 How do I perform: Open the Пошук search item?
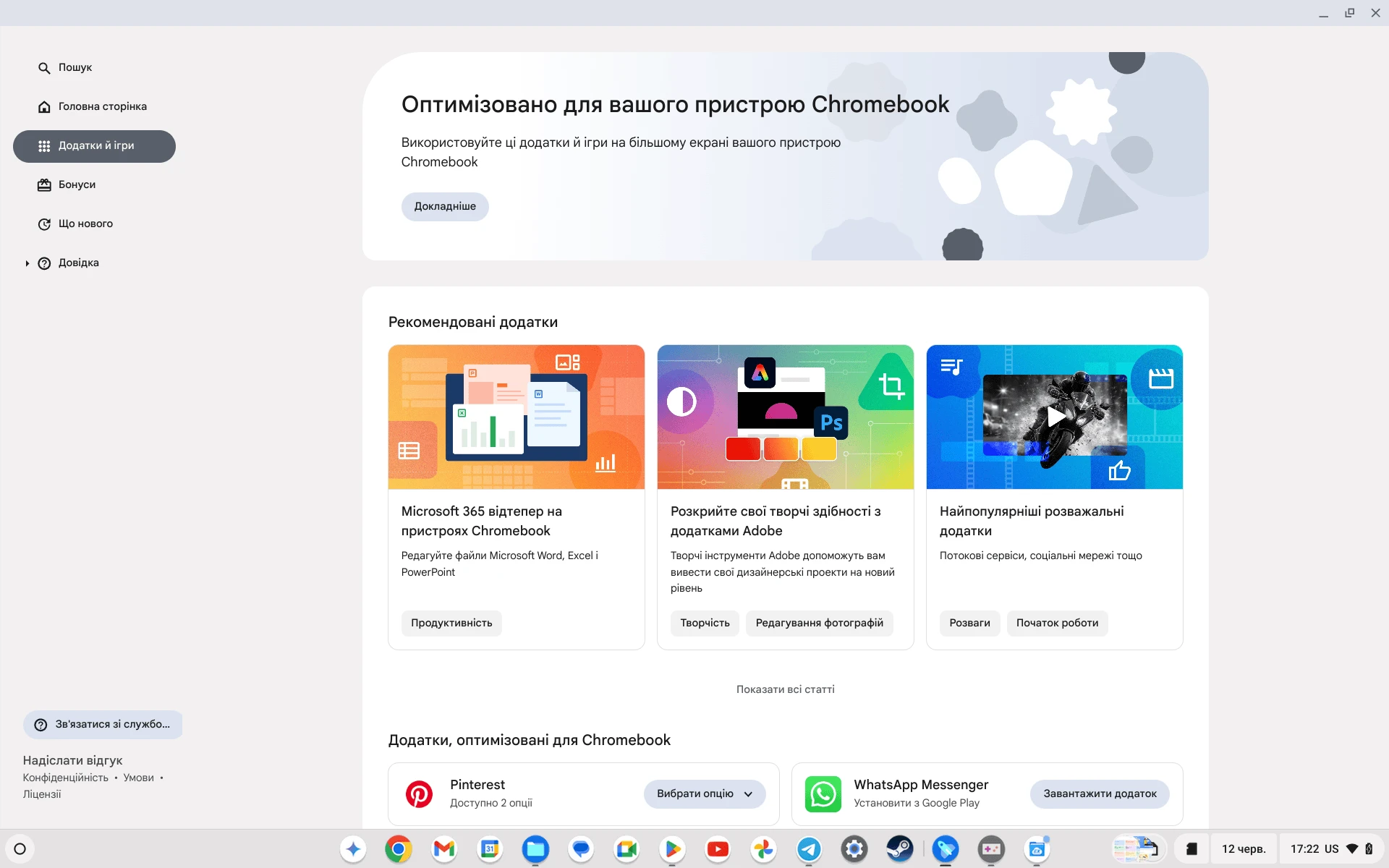[x=94, y=67]
